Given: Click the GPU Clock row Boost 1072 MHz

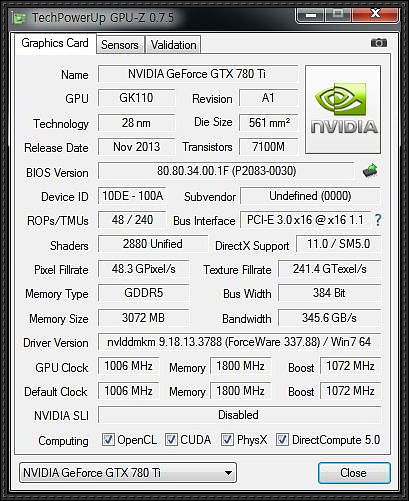Looking at the screenshot, I should click(350, 366).
